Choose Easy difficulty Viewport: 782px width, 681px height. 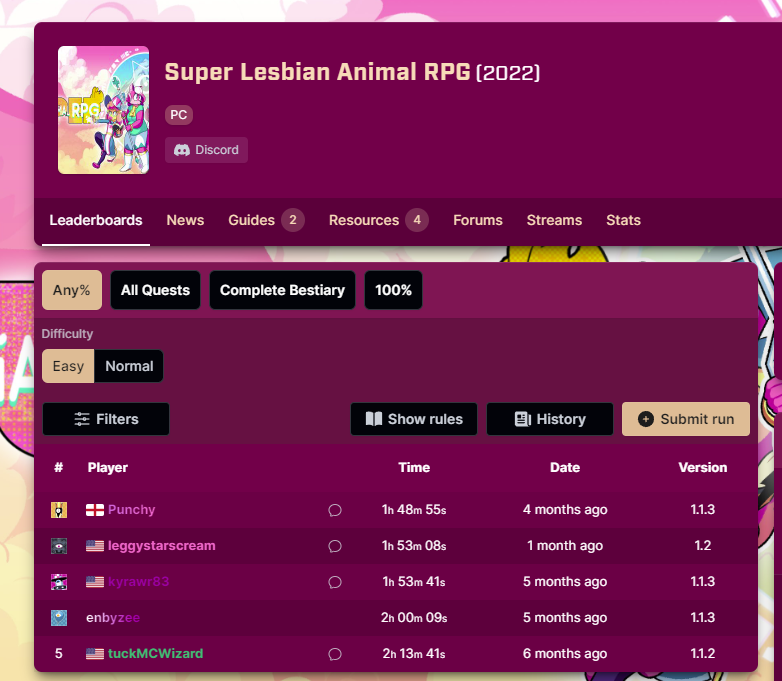(x=68, y=366)
